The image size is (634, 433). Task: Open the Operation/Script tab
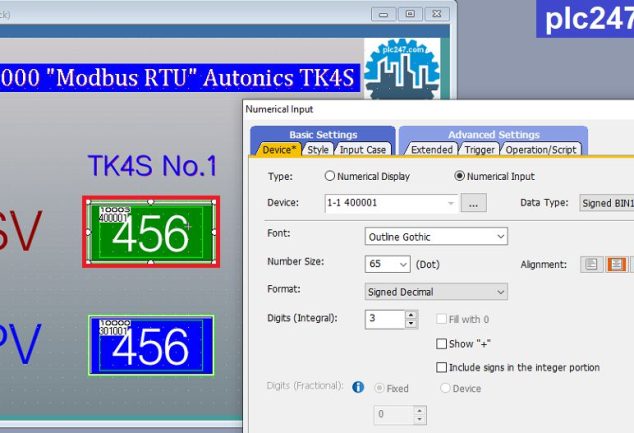pos(541,150)
